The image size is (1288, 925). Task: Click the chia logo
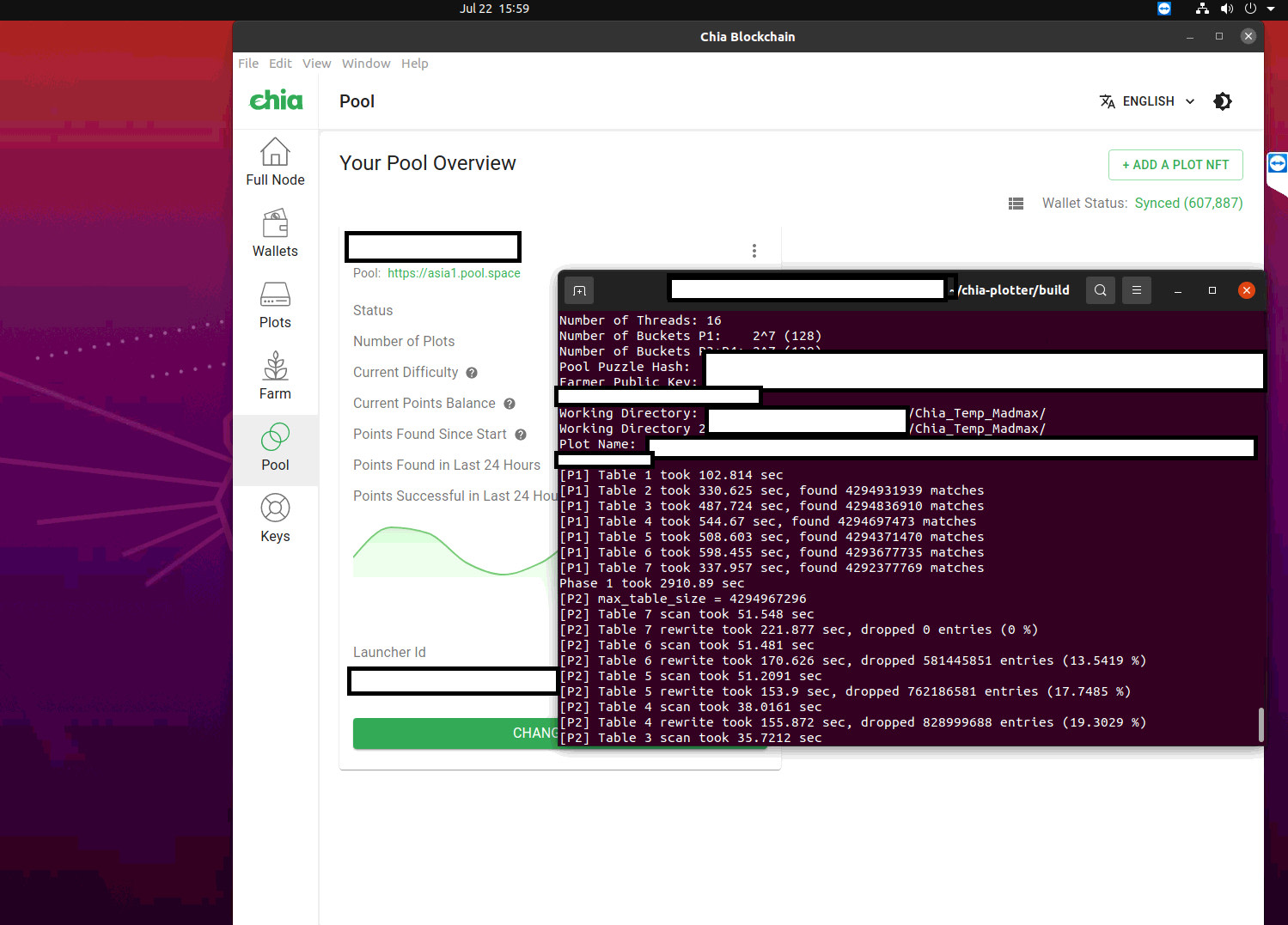point(276,100)
